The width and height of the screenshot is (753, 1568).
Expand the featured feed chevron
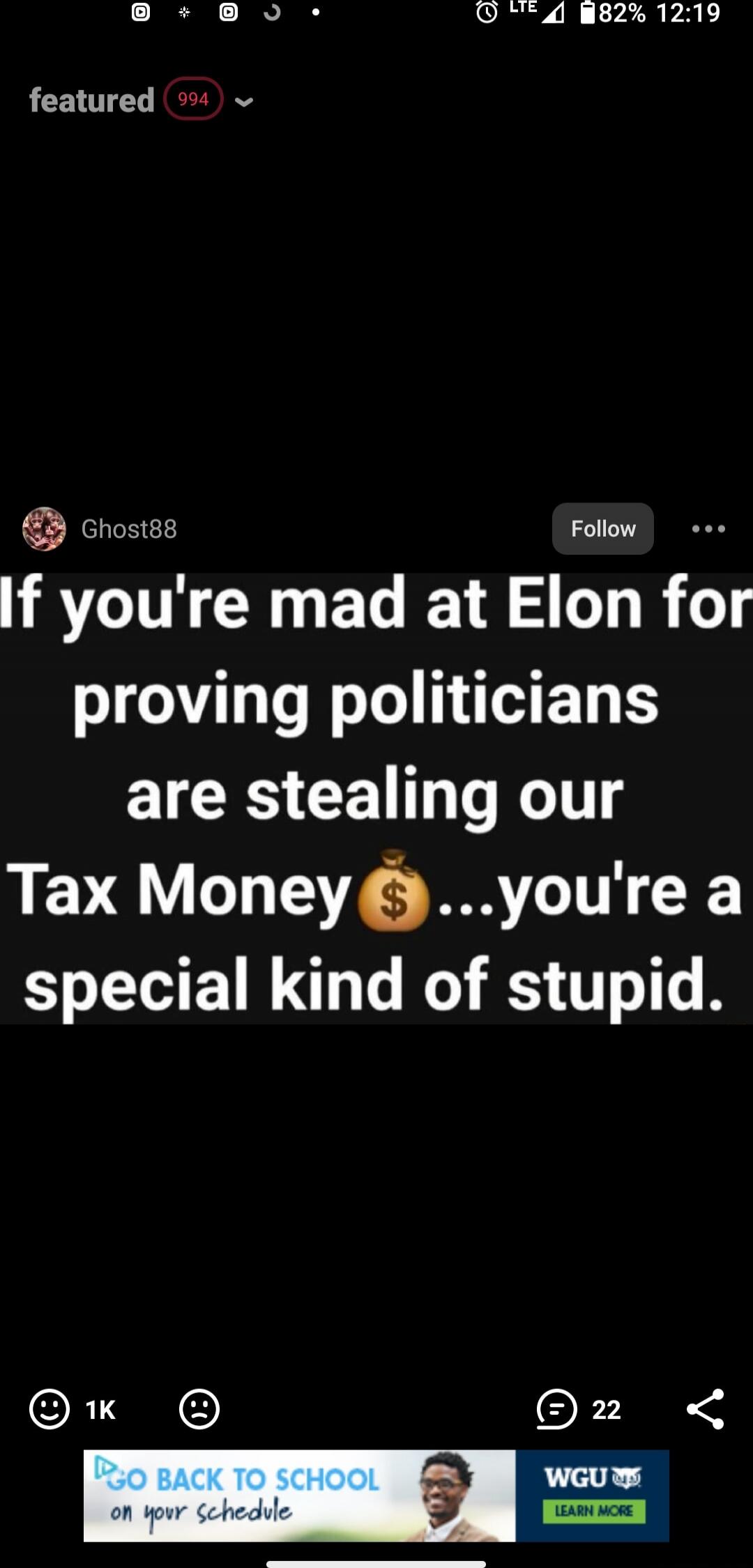[243, 101]
